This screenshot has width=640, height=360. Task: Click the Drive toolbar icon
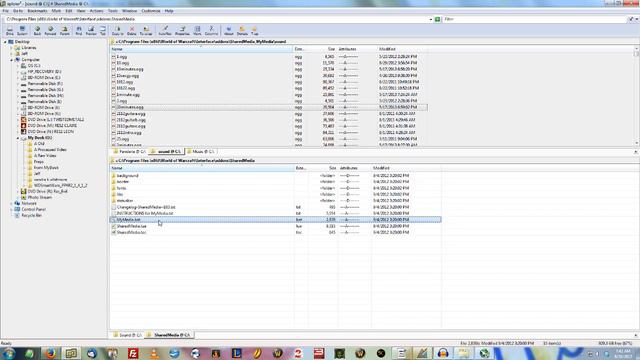pos(9,30)
